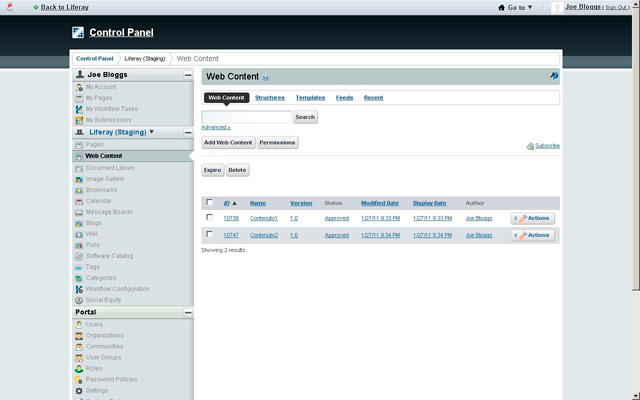Select the Pages icon in sidebar
Screen dimensions: 640x400
pos(79,145)
